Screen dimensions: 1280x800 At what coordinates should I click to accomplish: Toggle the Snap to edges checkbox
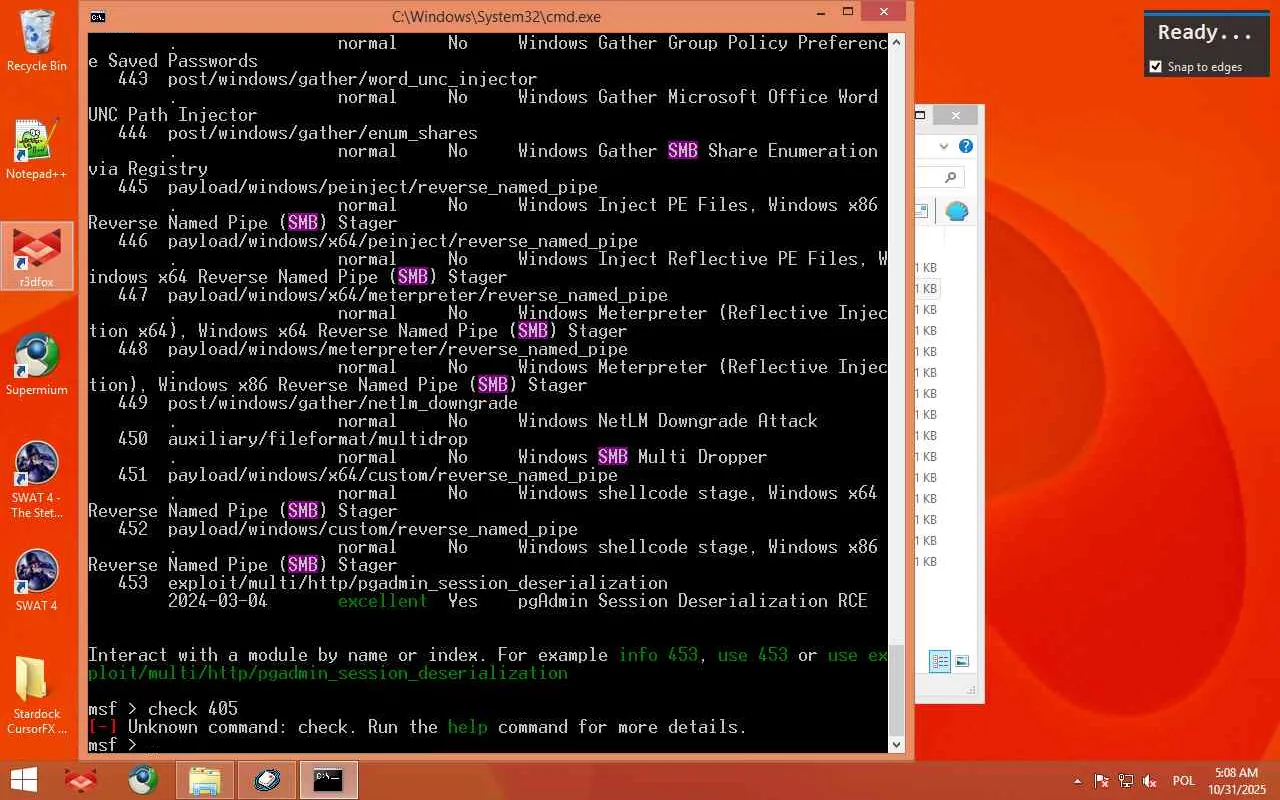coord(1156,67)
